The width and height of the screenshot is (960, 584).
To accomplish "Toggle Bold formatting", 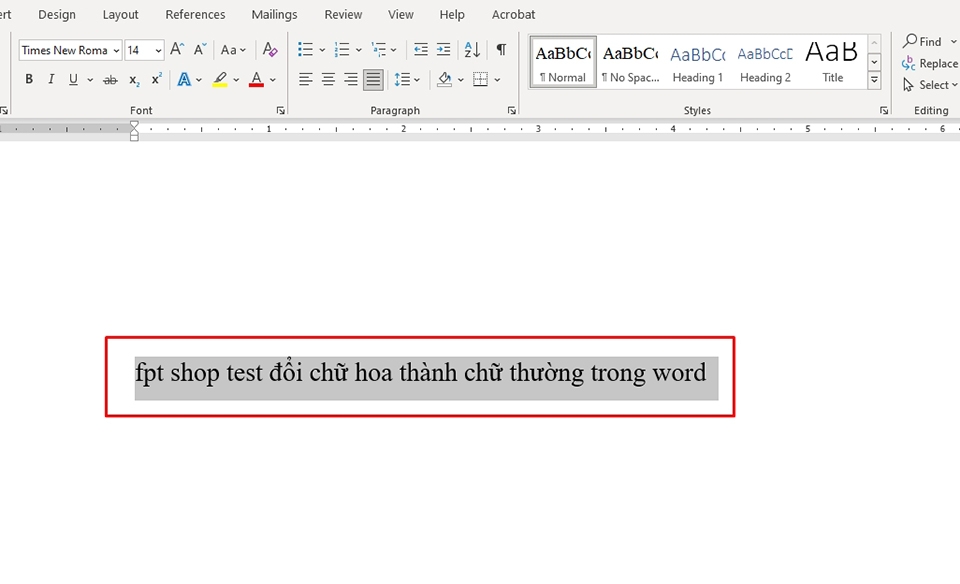I will click(29, 80).
